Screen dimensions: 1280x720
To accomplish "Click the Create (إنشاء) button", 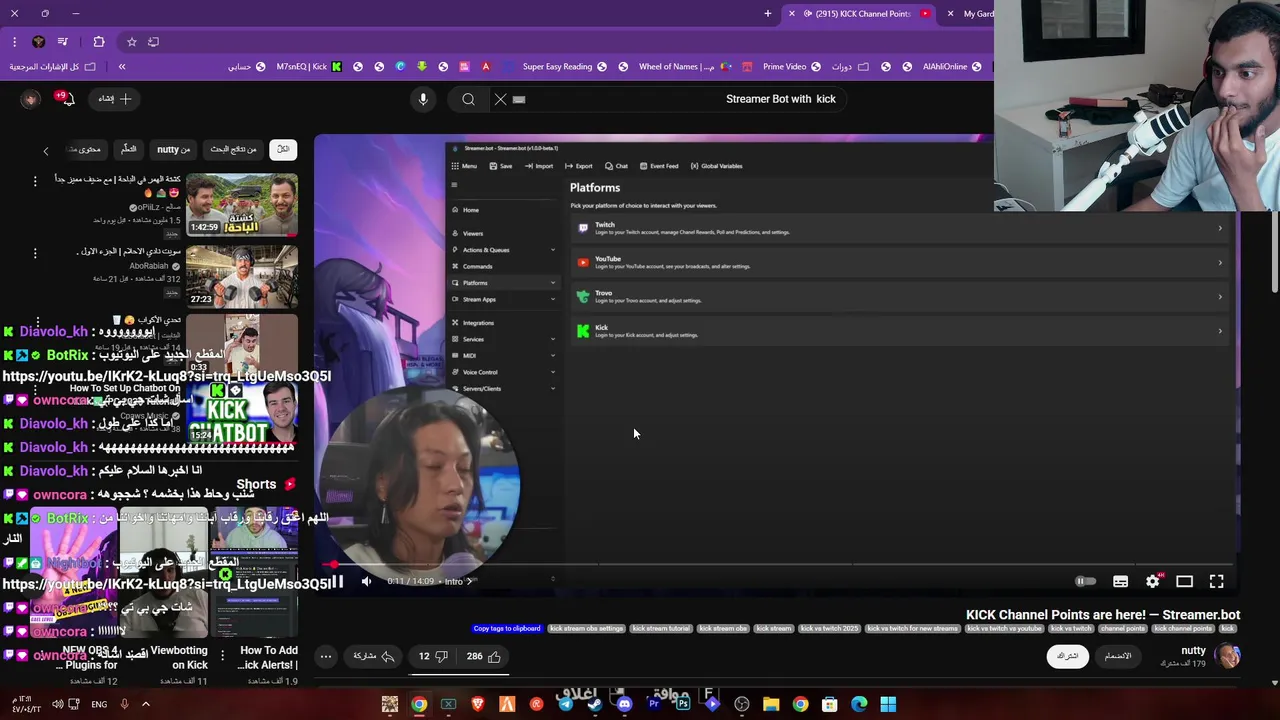I will pyautogui.click(x=115, y=99).
